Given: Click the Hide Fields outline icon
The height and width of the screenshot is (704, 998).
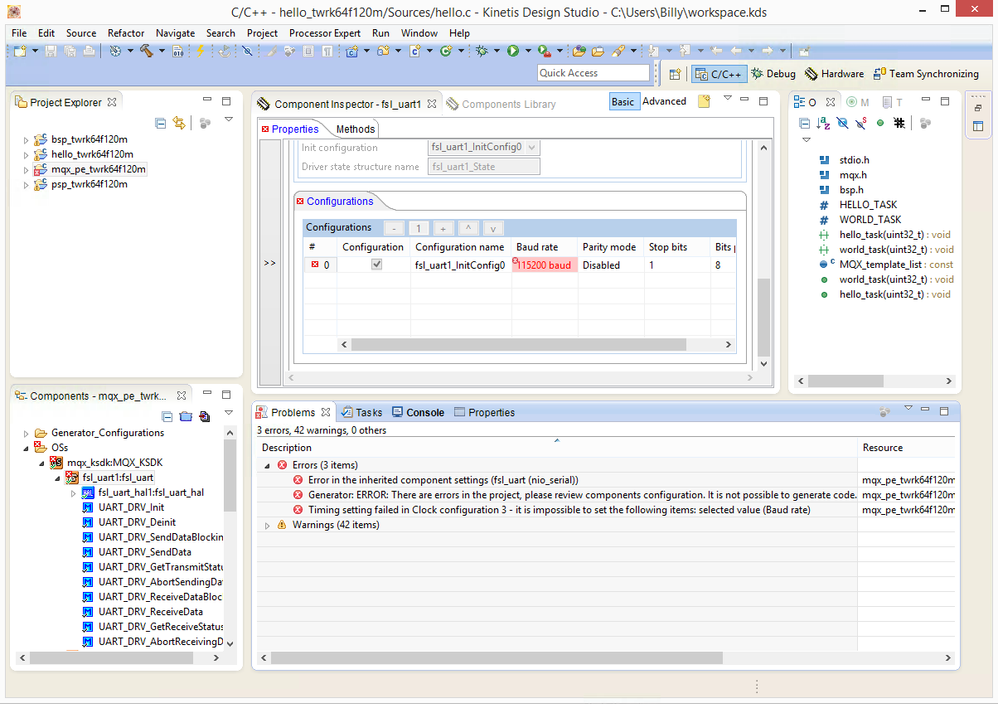Looking at the screenshot, I should tap(842, 123).
